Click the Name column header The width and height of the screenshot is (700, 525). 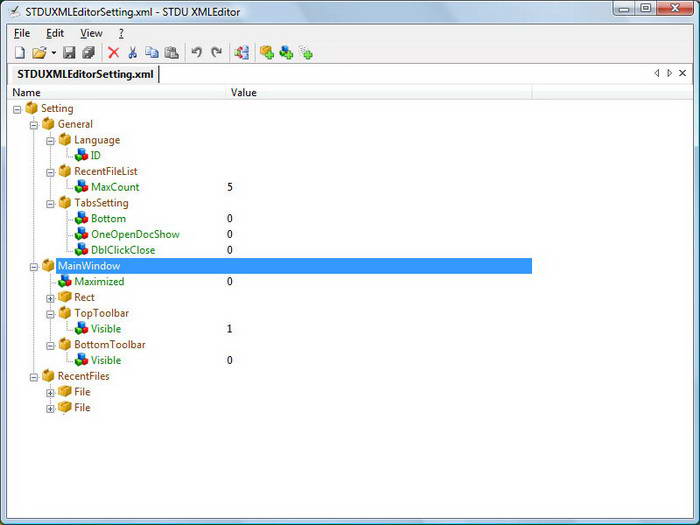(117, 92)
